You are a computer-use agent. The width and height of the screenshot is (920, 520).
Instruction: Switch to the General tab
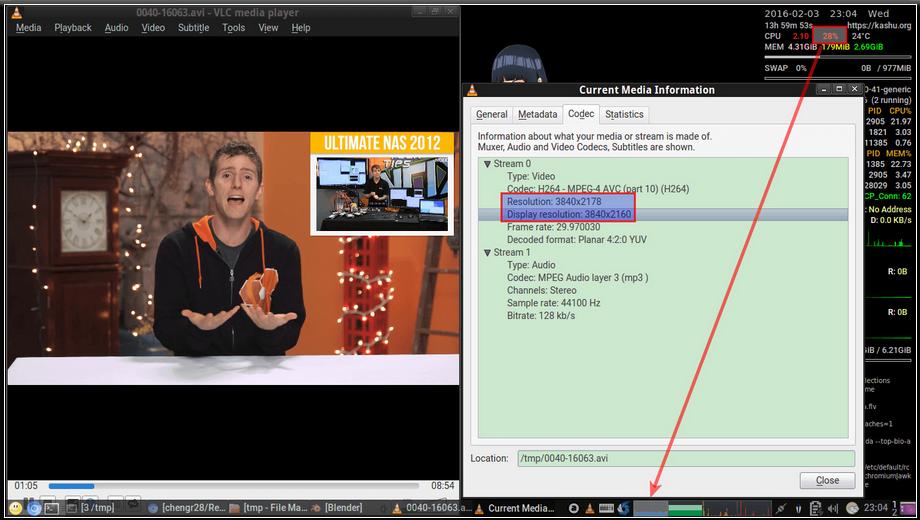point(491,114)
